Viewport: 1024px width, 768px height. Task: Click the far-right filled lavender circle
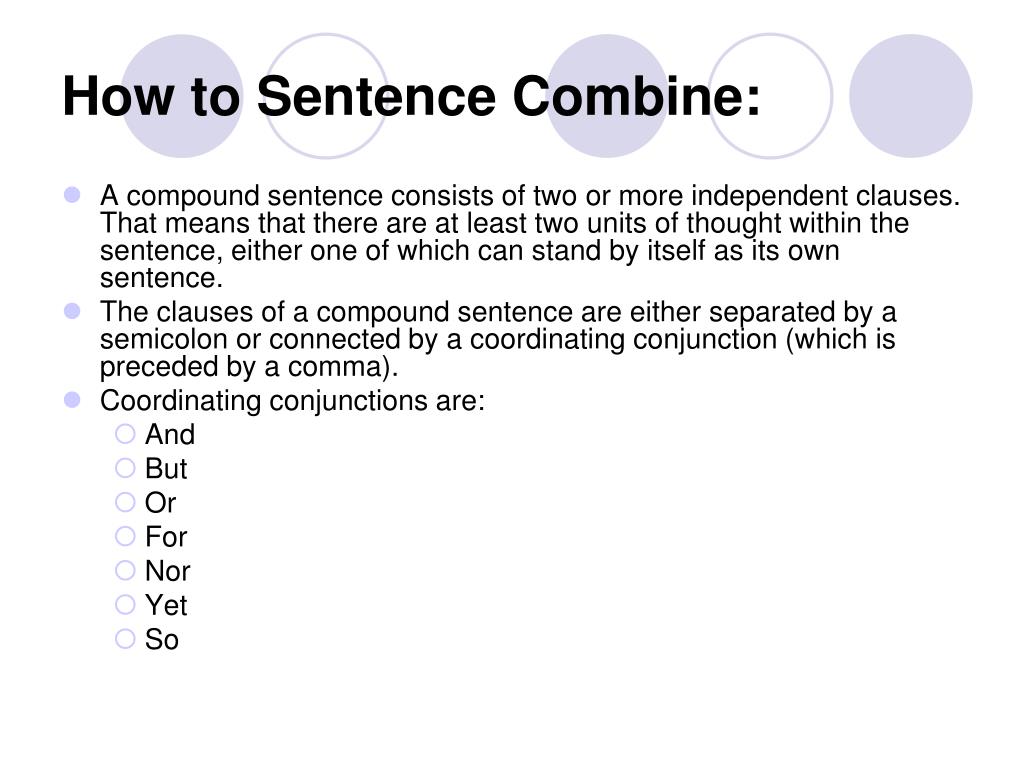[910, 96]
